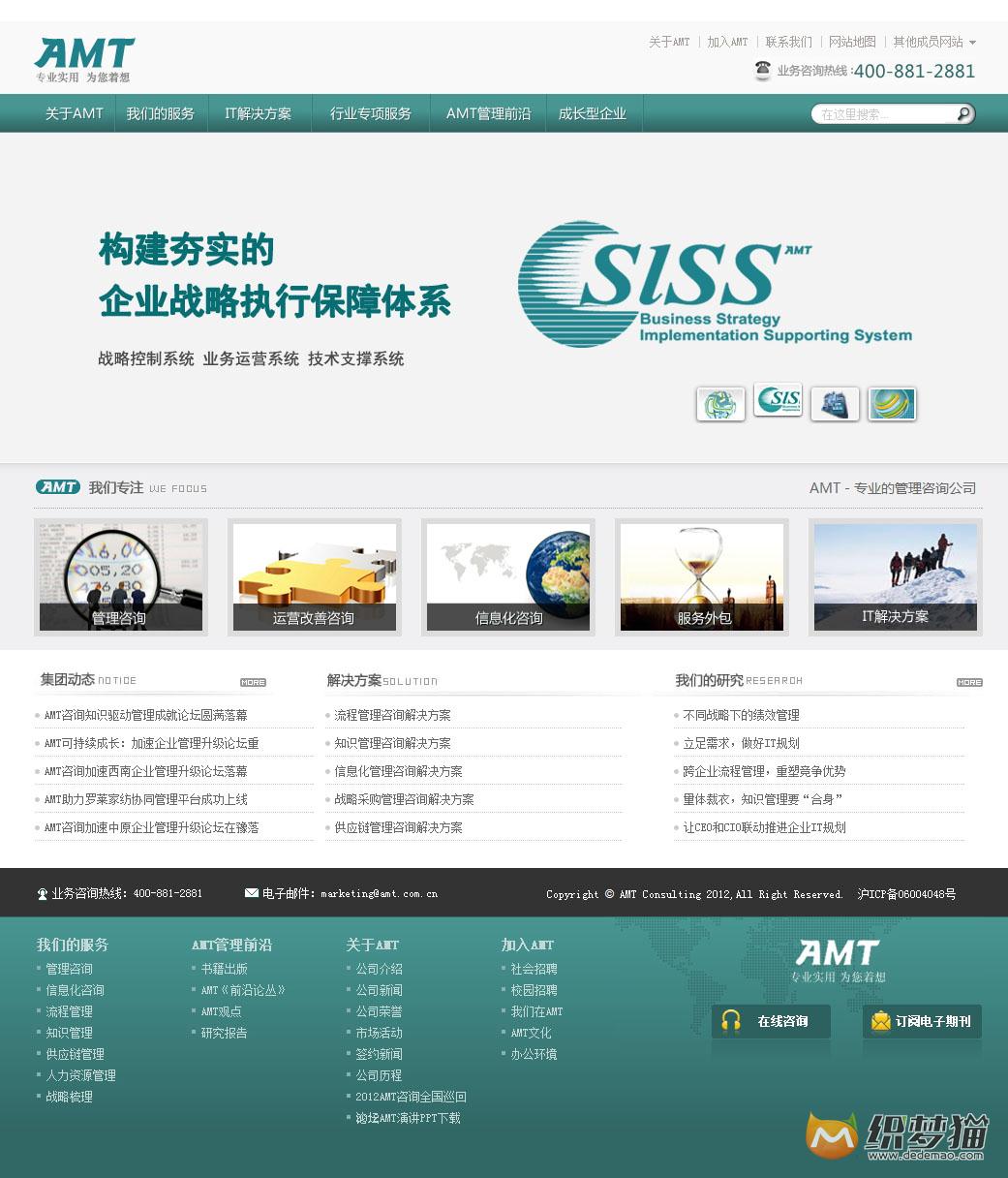Click MORE icon beside 集团动态
1008x1178 pixels.
pos(253,682)
